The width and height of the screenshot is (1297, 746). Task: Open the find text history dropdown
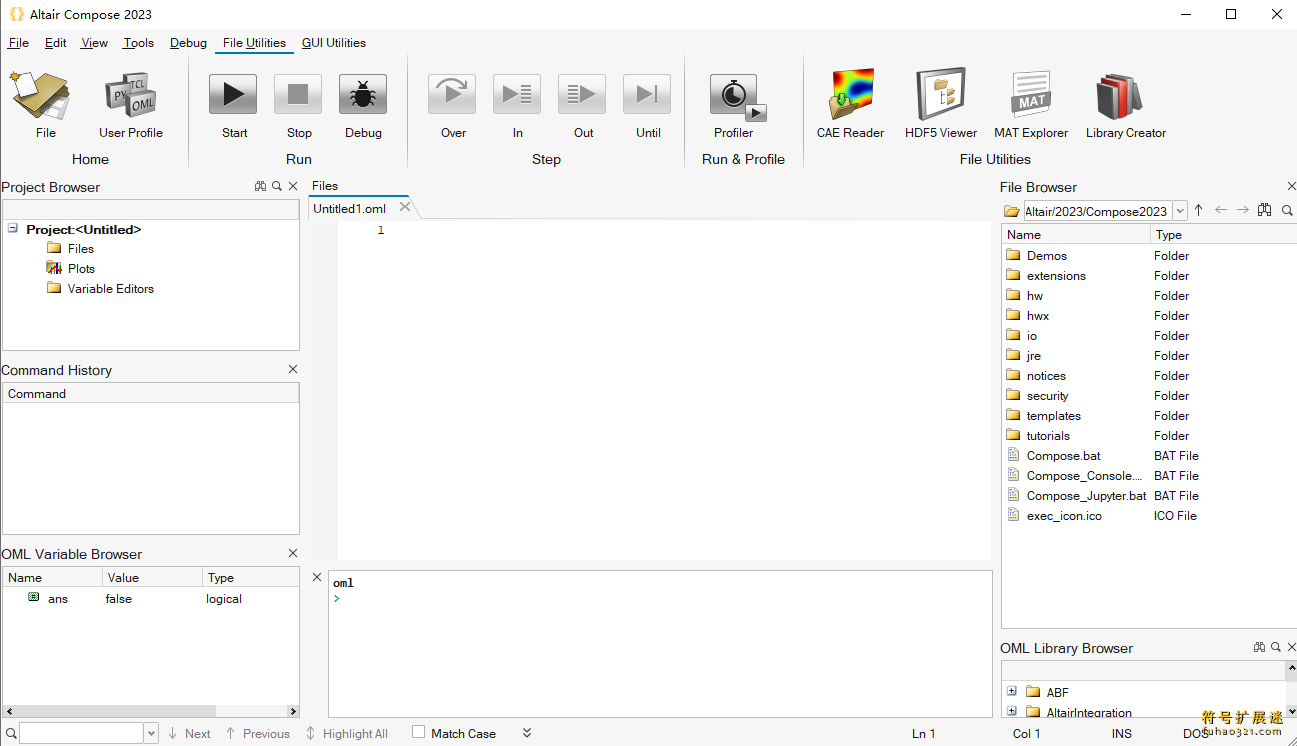coord(152,734)
